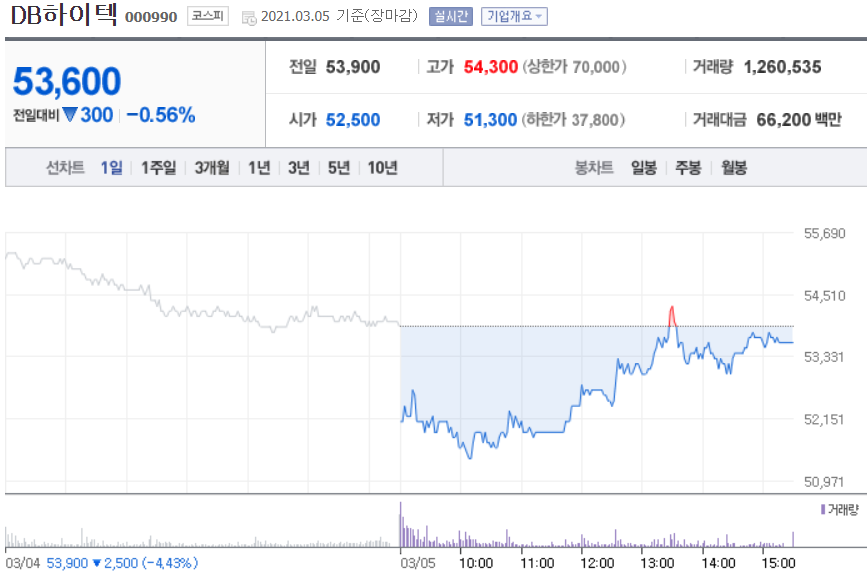867x581 pixels.
Task: Switch to the 3개월 chart period
Action: 212,167
